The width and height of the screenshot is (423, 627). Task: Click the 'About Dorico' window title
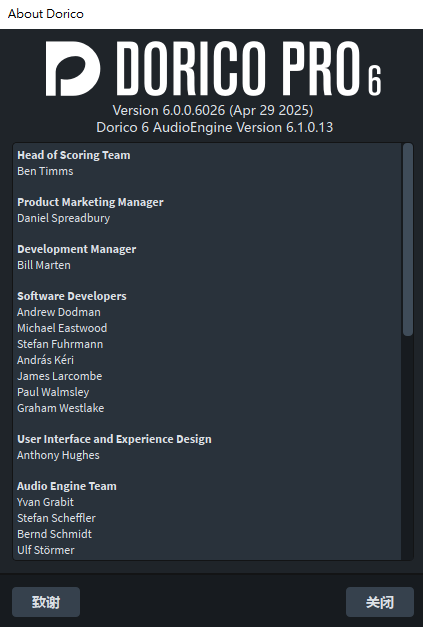(46, 14)
